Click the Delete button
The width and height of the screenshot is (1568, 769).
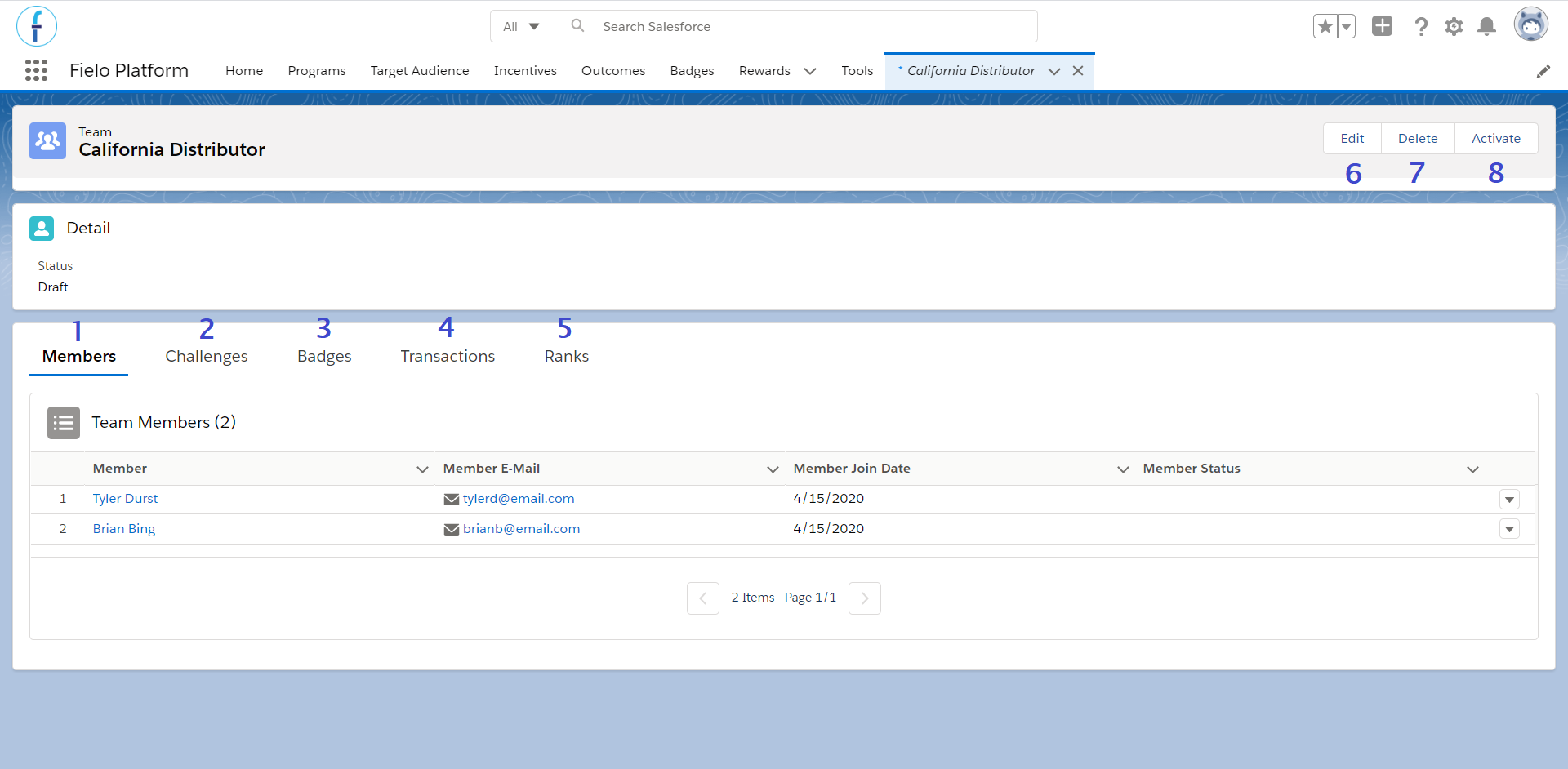[x=1418, y=139]
